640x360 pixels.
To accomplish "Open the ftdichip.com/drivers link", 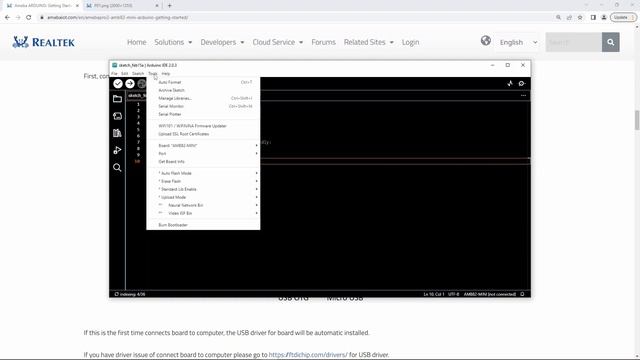I will (308, 355).
